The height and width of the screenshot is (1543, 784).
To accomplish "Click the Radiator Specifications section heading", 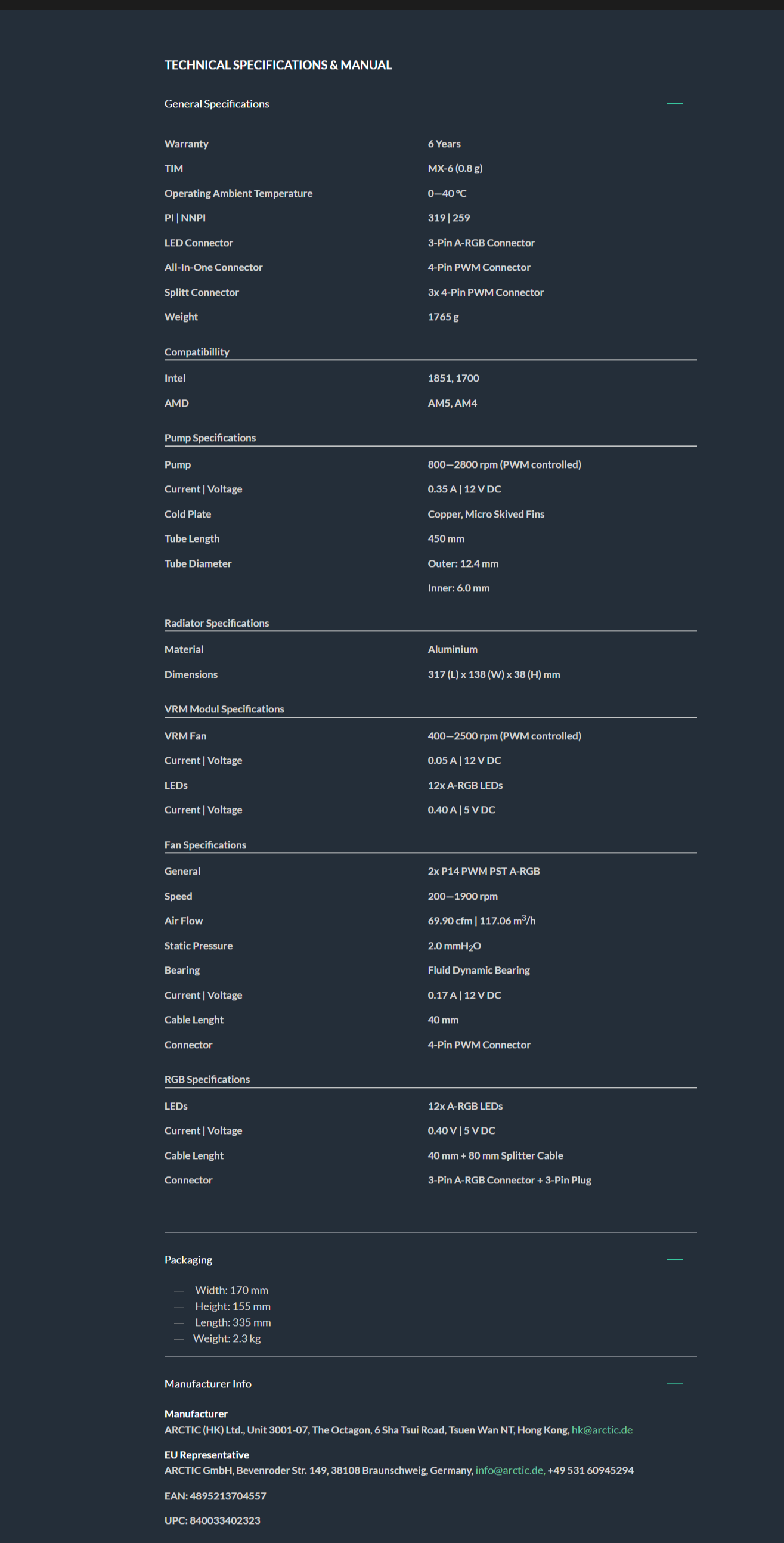I will [216, 623].
